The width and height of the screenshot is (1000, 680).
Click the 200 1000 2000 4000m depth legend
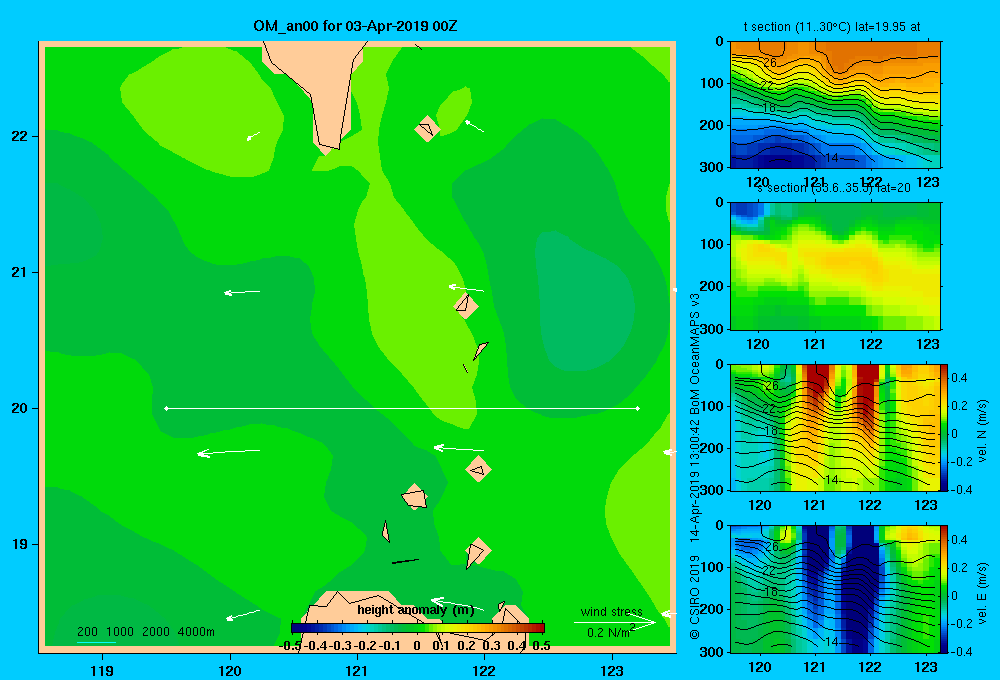145,632
